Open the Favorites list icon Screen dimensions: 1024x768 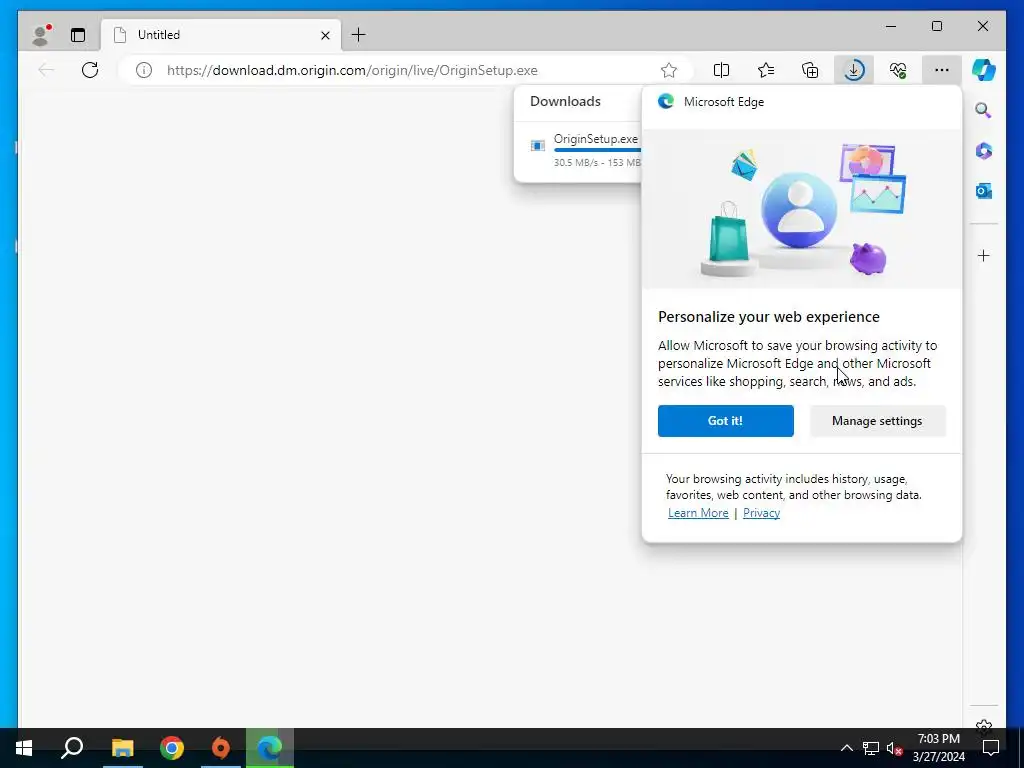click(766, 70)
